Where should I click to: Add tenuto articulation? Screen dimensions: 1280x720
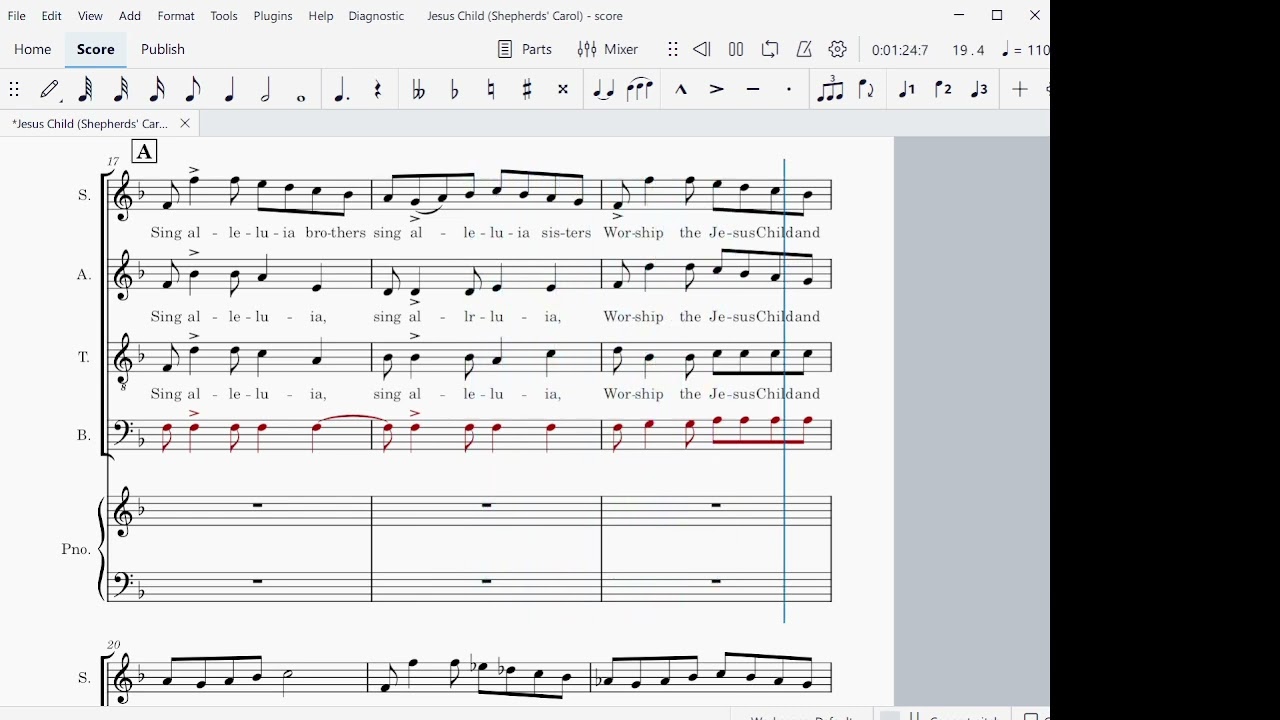pyautogui.click(x=753, y=90)
